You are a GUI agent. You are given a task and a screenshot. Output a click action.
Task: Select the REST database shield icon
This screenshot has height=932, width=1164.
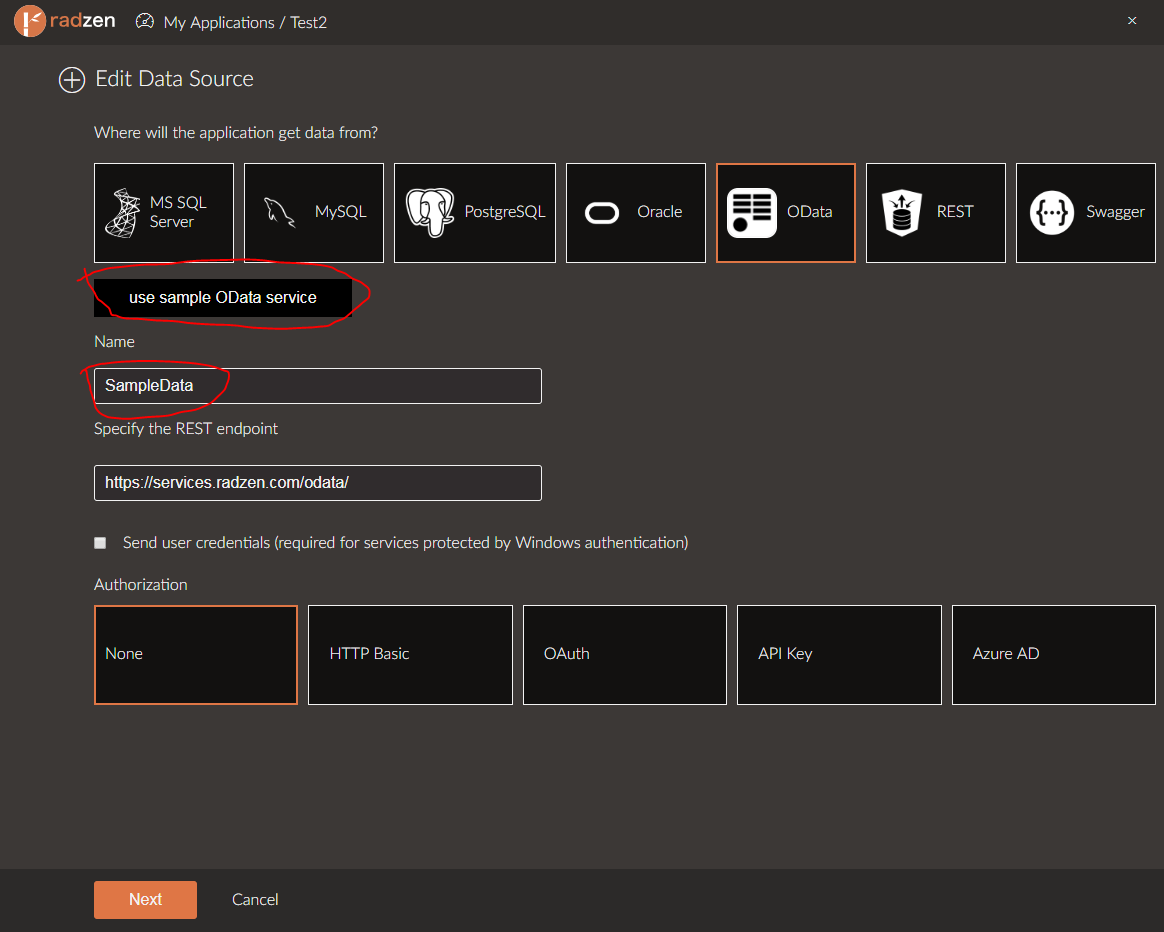(901, 213)
